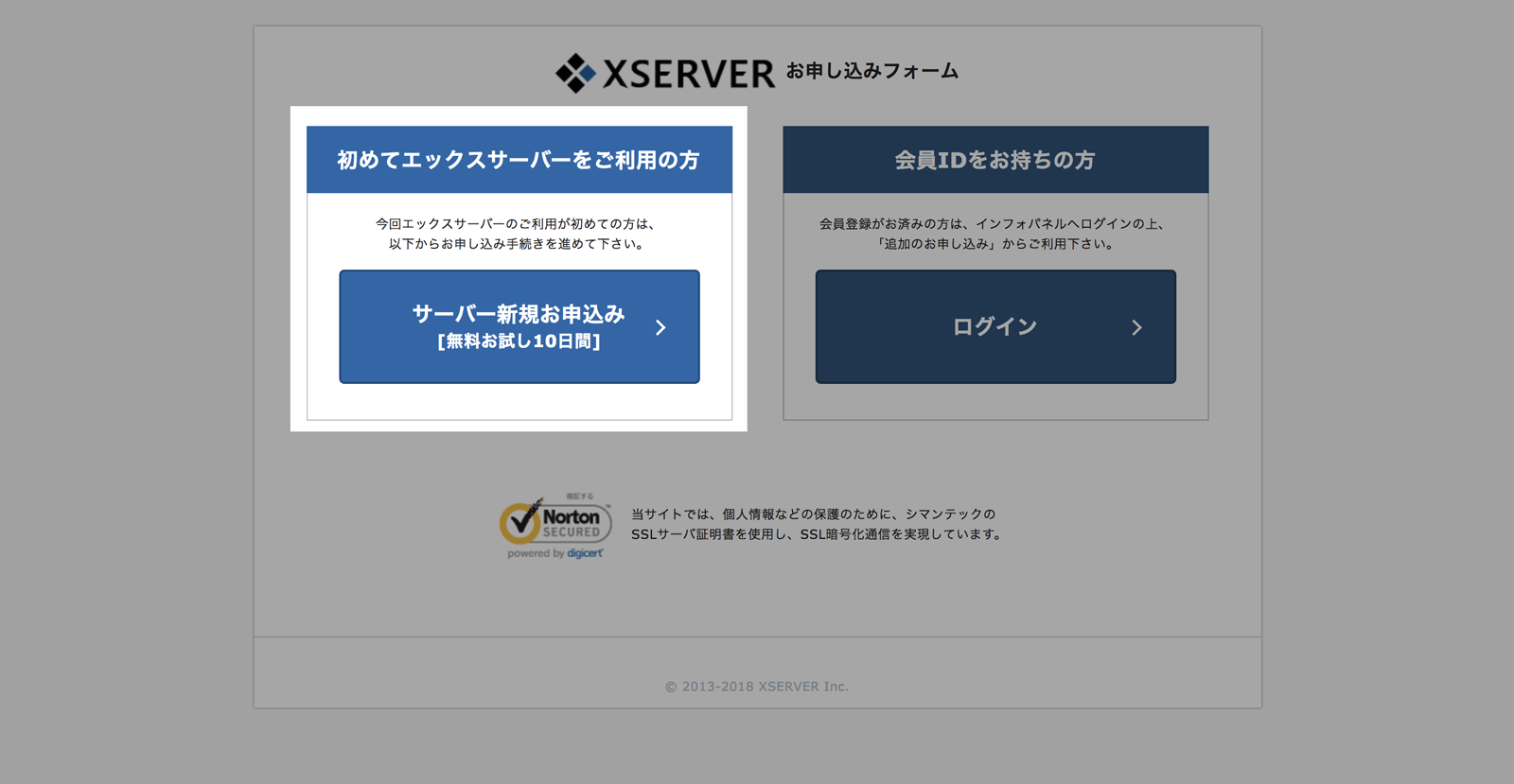
Task: Click the © 2013-2018 XSERVER Inc. footer text
Action: pos(757,687)
